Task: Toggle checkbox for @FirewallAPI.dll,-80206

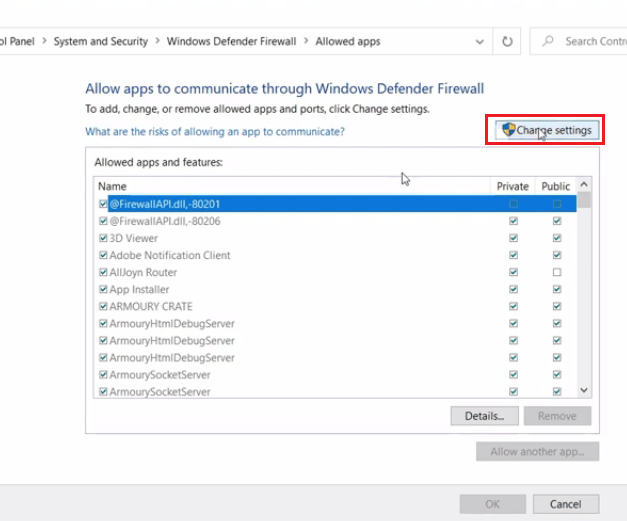Action: click(103, 221)
